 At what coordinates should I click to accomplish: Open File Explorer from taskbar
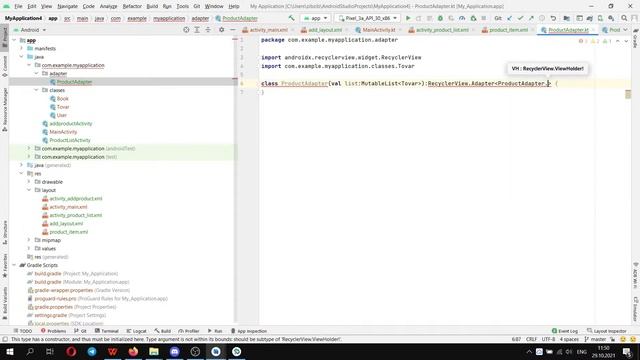(x=154, y=351)
